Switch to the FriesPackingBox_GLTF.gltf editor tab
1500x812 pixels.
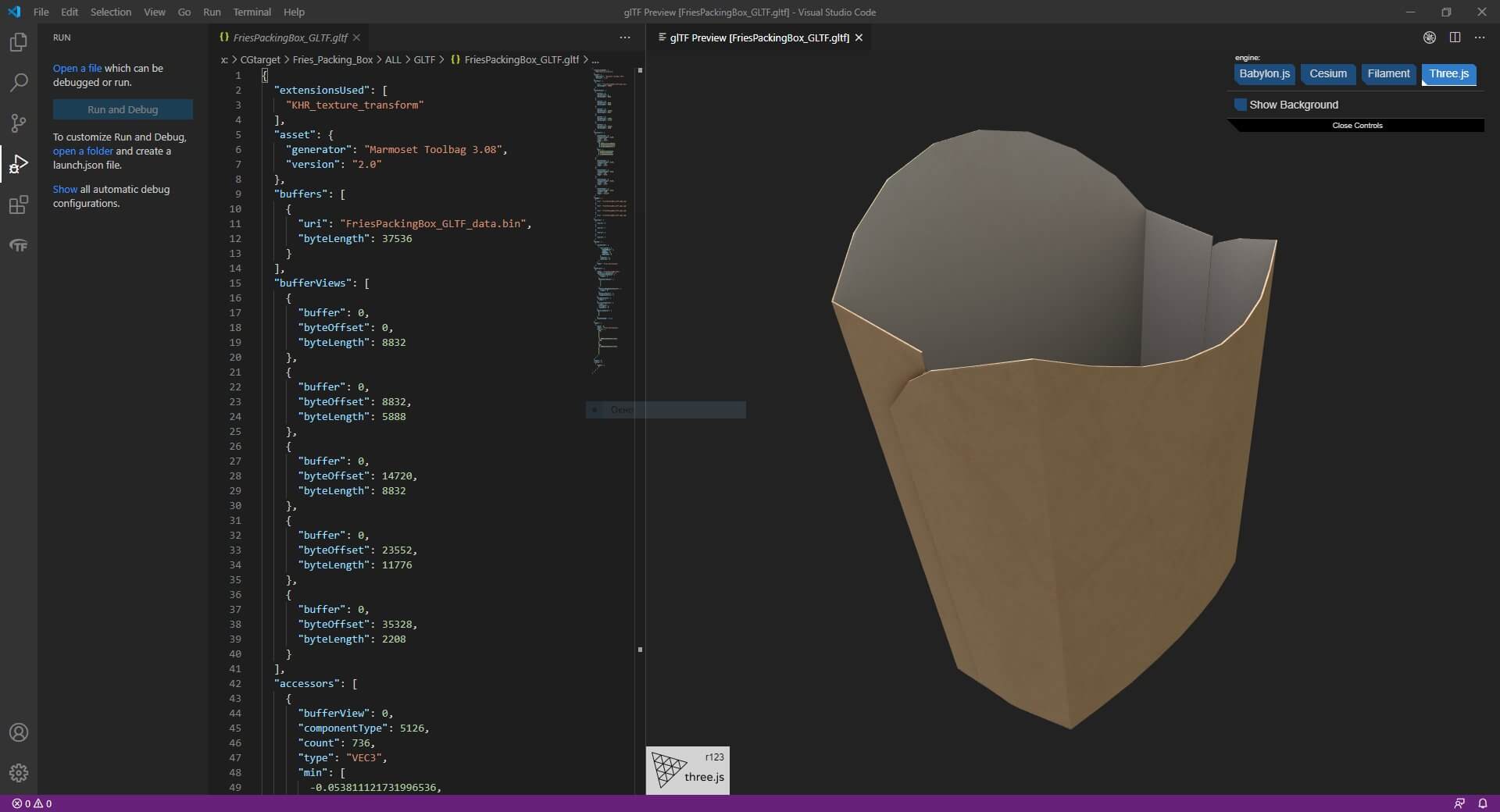[x=290, y=37]
